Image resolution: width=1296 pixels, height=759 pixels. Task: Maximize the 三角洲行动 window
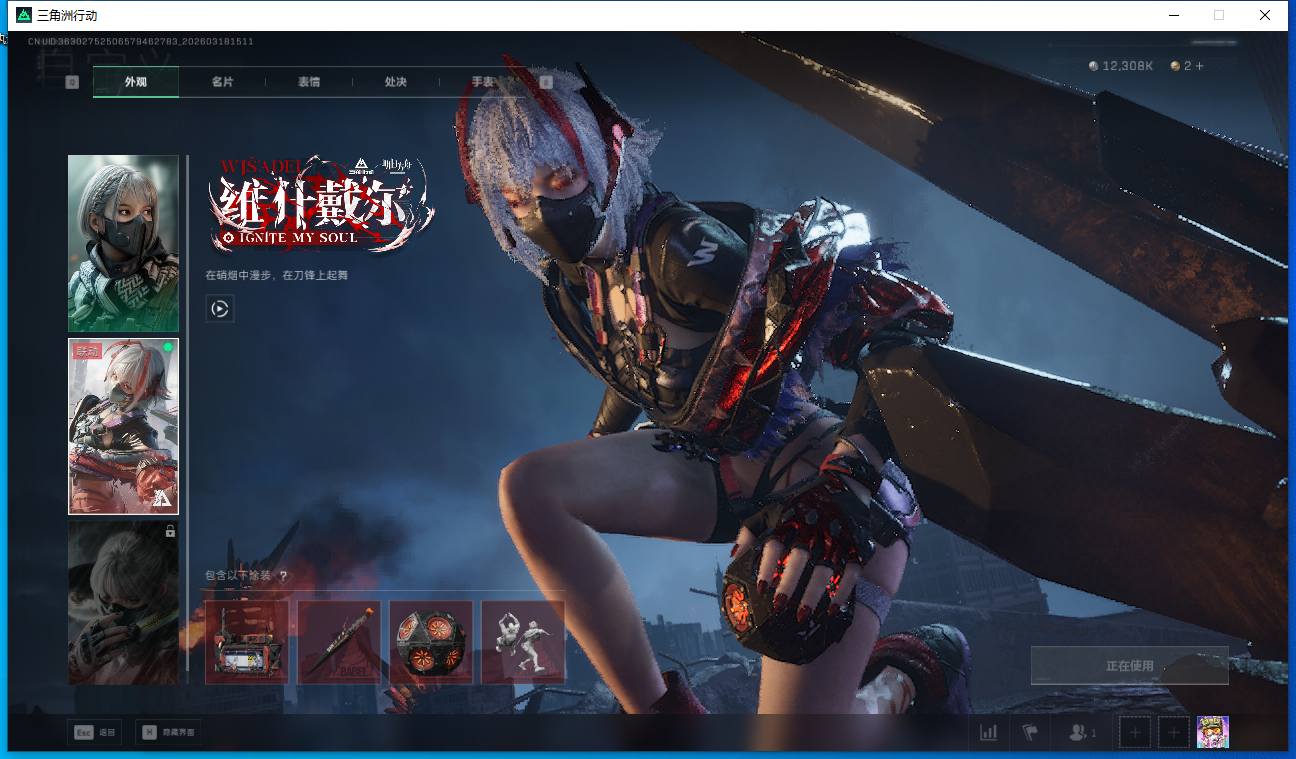pyautogui.click(x=1219, y=15)
